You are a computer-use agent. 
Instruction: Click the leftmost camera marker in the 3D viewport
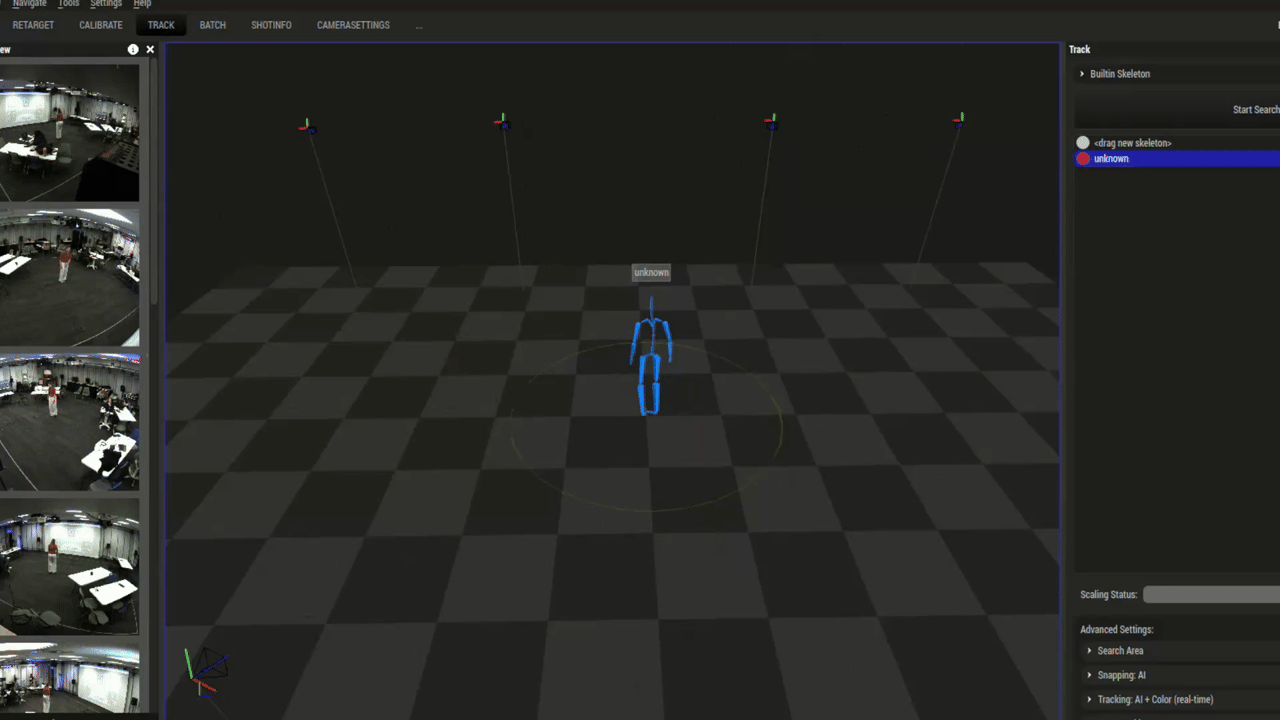(307, 126)
